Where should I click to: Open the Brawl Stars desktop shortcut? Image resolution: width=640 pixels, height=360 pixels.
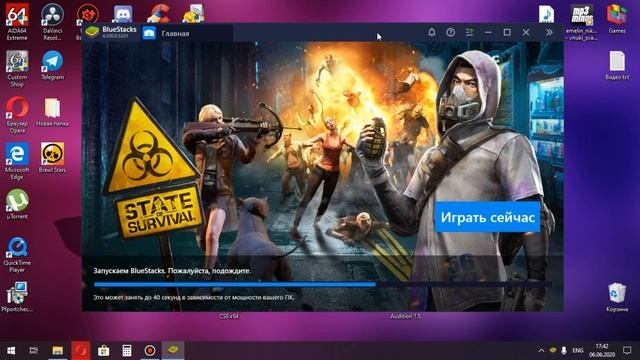click(x=52, y=158)
